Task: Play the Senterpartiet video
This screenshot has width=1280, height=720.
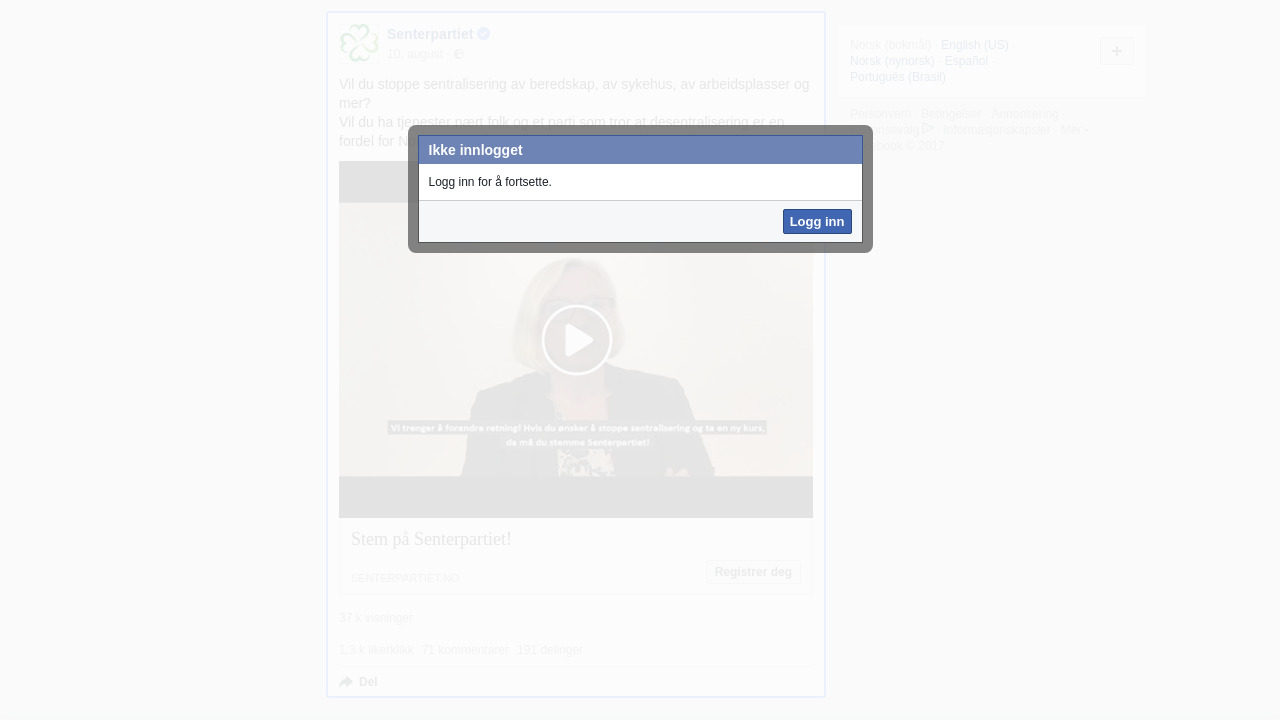Action: tap(576, 340)
